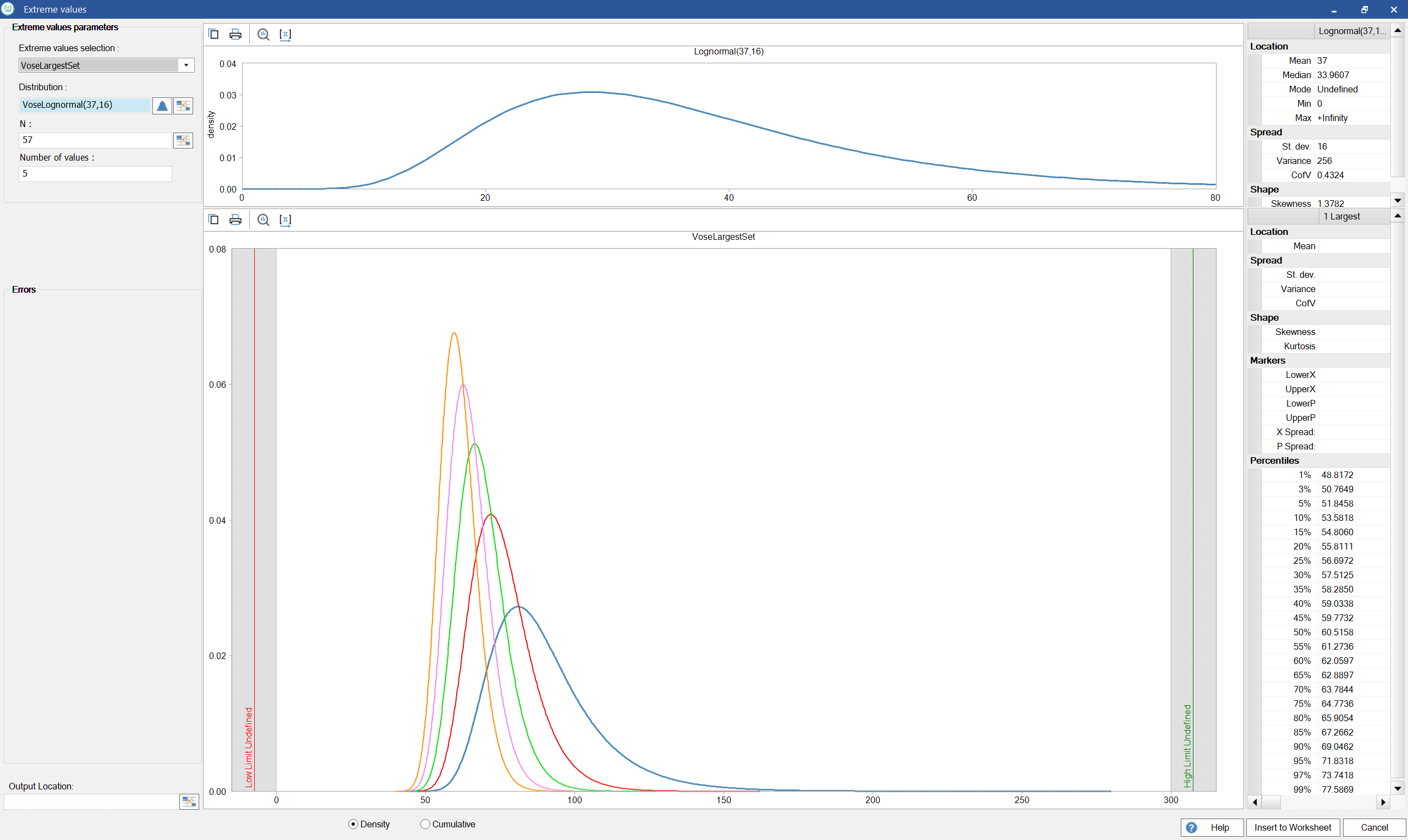This screenshot has width=1408, height=840.
Task: Select the Lognormal(37,1... statistics tab
Action: (x=1352, y=31)
